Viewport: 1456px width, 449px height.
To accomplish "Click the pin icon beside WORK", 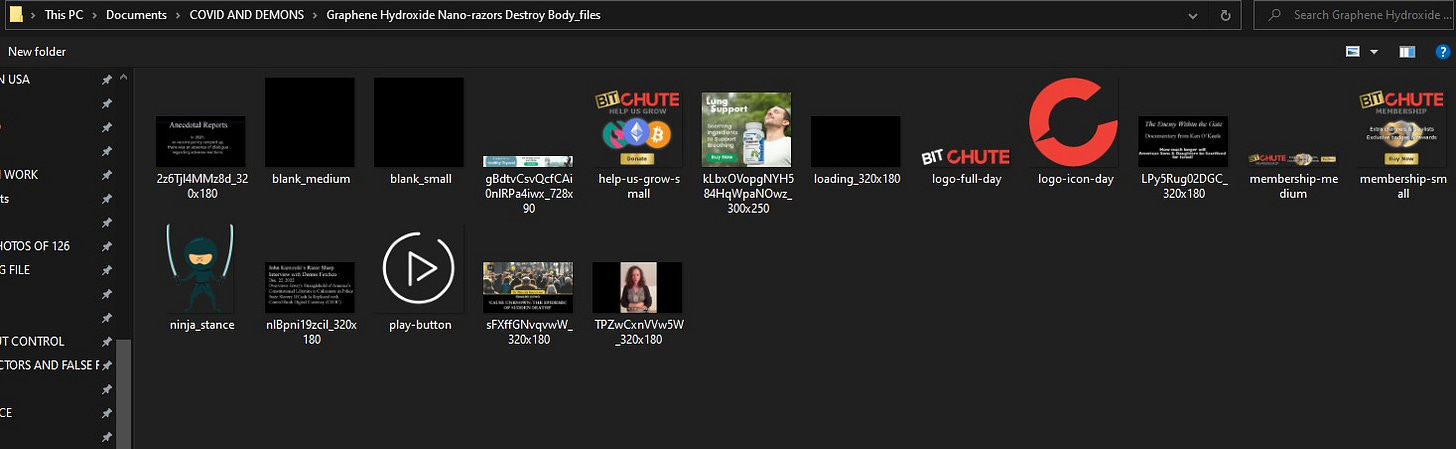I will (x=106, y=175).
